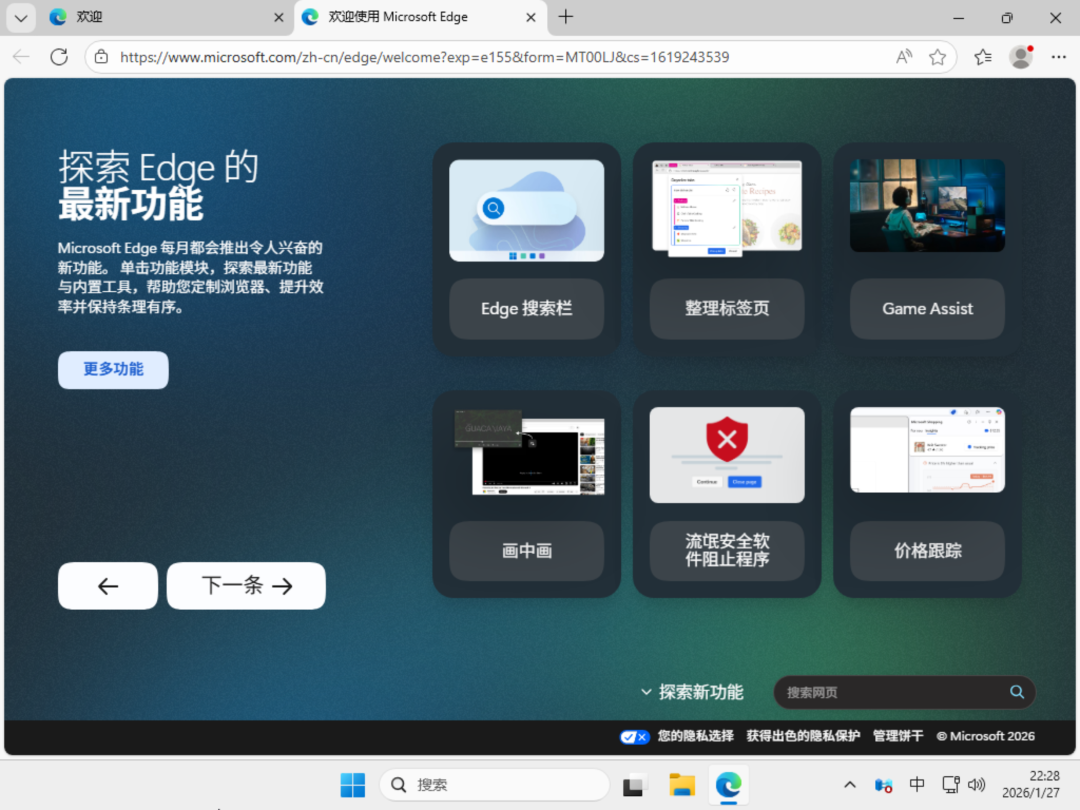
Task: Click 管理饼干 at the bottom
Action: (x=897, y=736)
